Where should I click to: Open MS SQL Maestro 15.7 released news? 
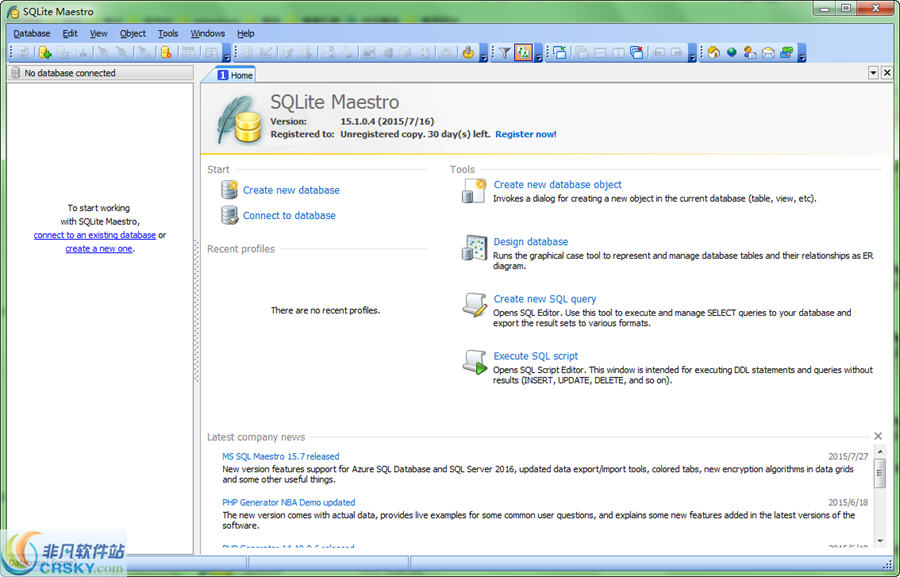(281, 456)
